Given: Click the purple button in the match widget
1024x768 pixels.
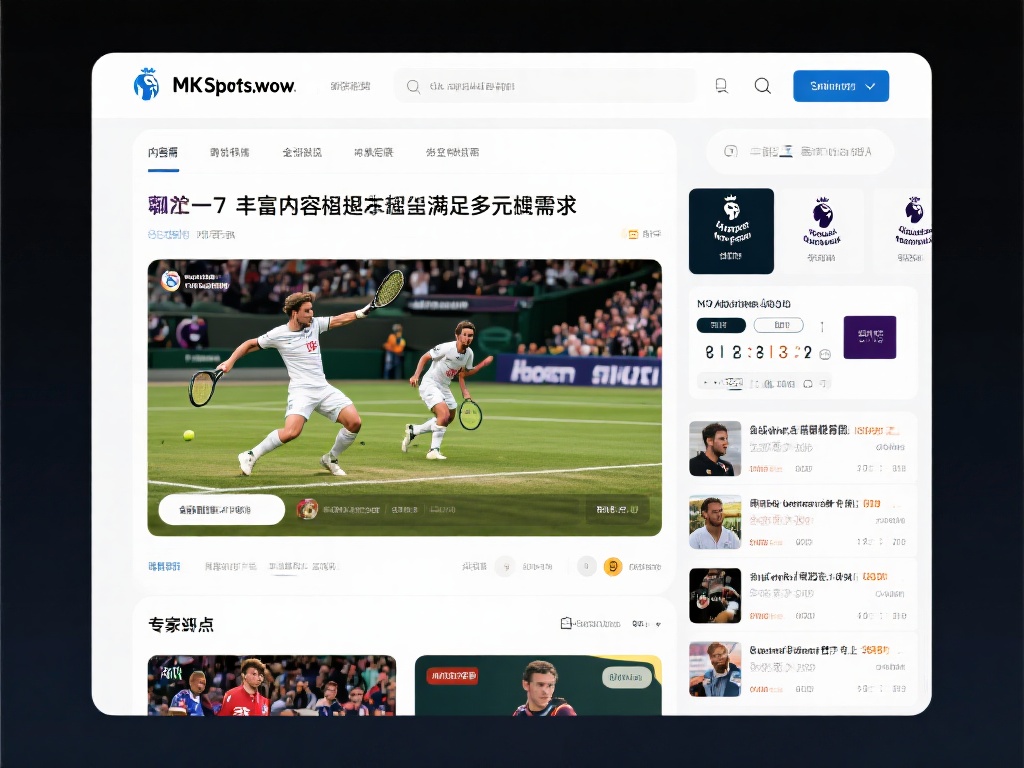Looking at the screenshot, I should click(869, 337).
